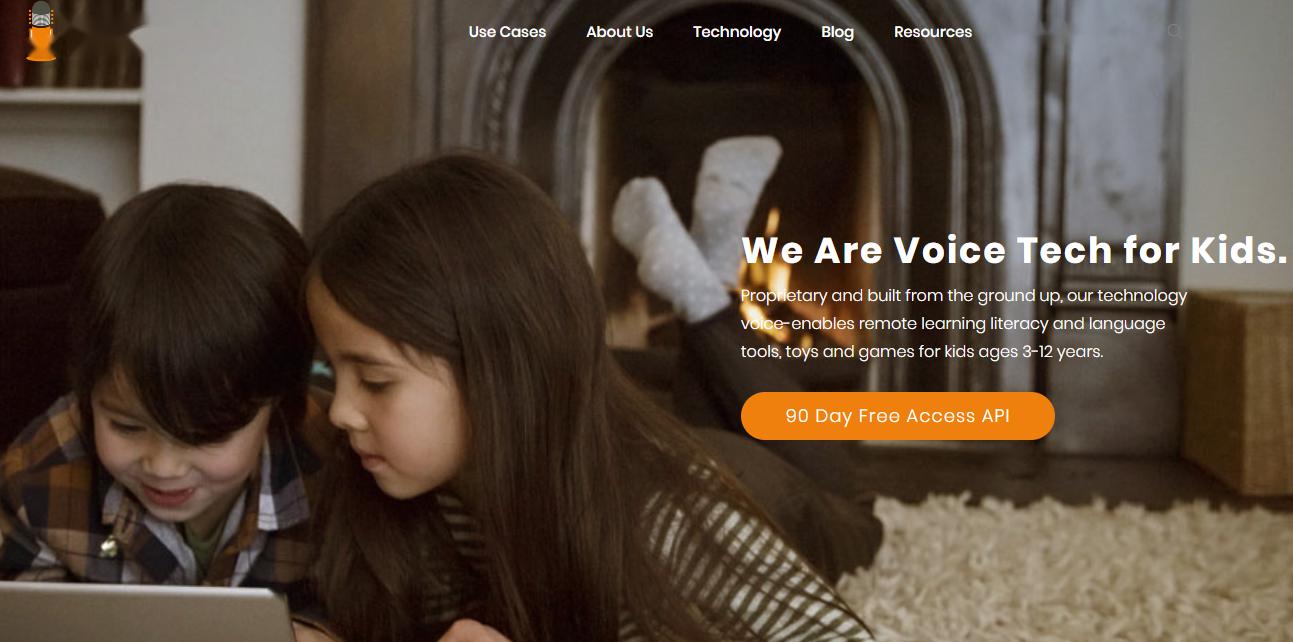
Task: Expand the Resources navigation menu
Action: pyautogui.click(x=933, y=32)
